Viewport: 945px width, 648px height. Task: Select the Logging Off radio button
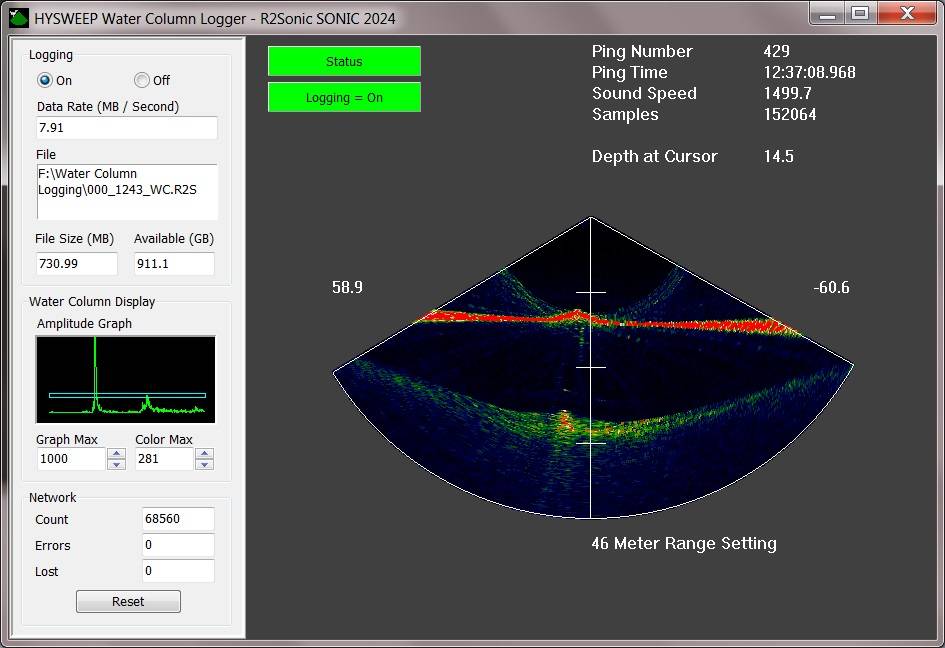(142, 80)
